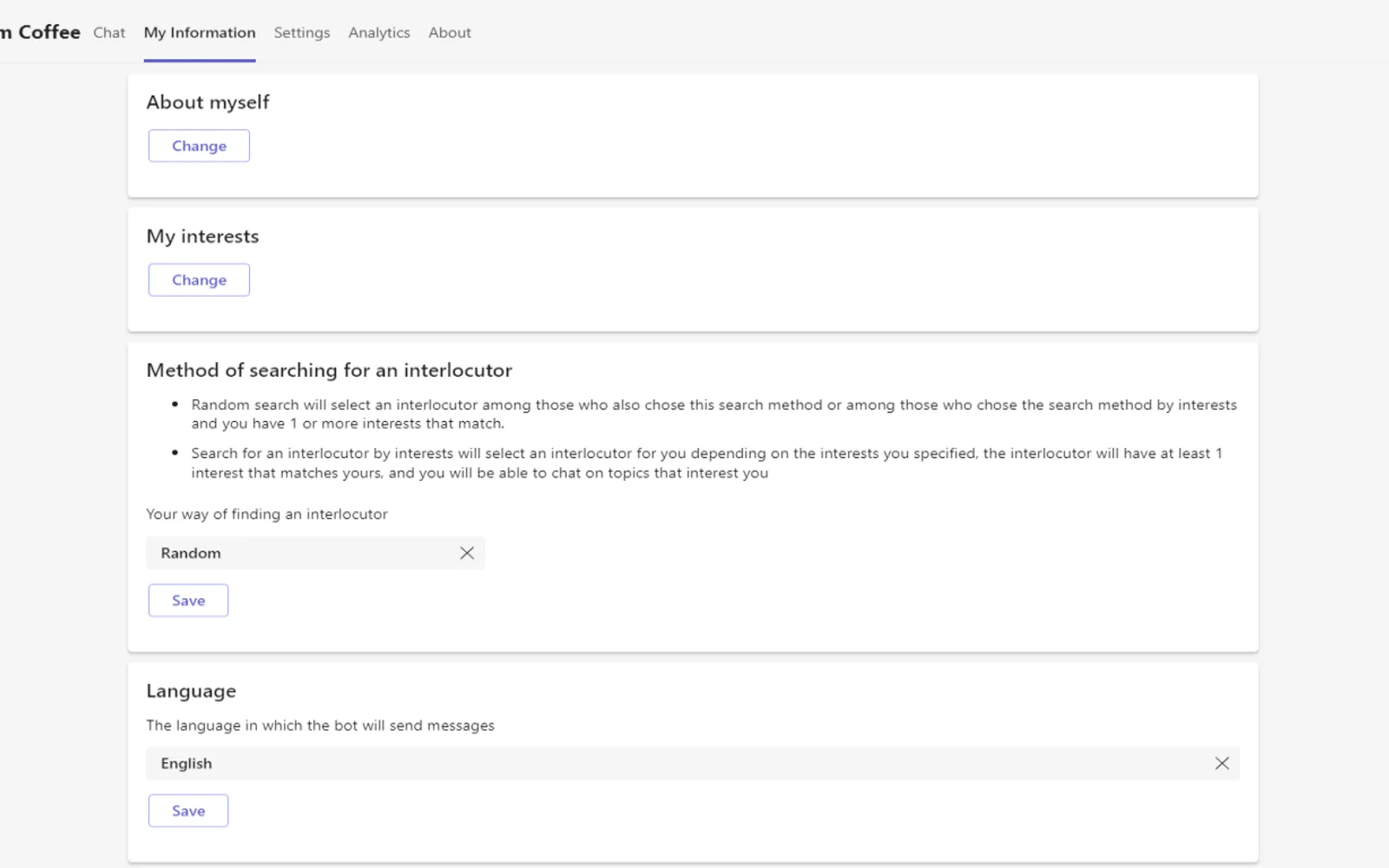Change the About myself section

pyautogui.click(x=199, y=146)
